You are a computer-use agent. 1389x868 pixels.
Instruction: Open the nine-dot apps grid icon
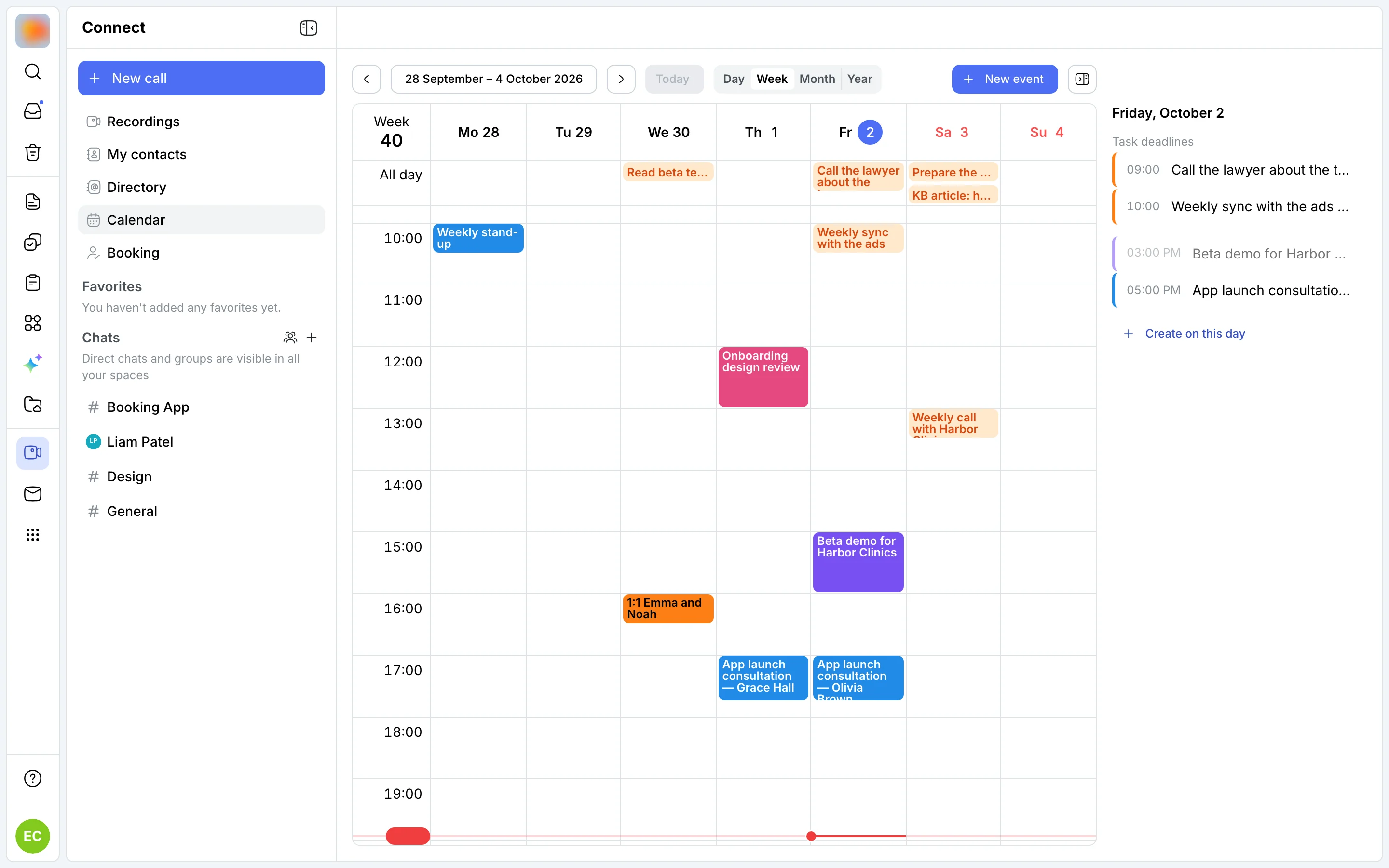(33, 534)
